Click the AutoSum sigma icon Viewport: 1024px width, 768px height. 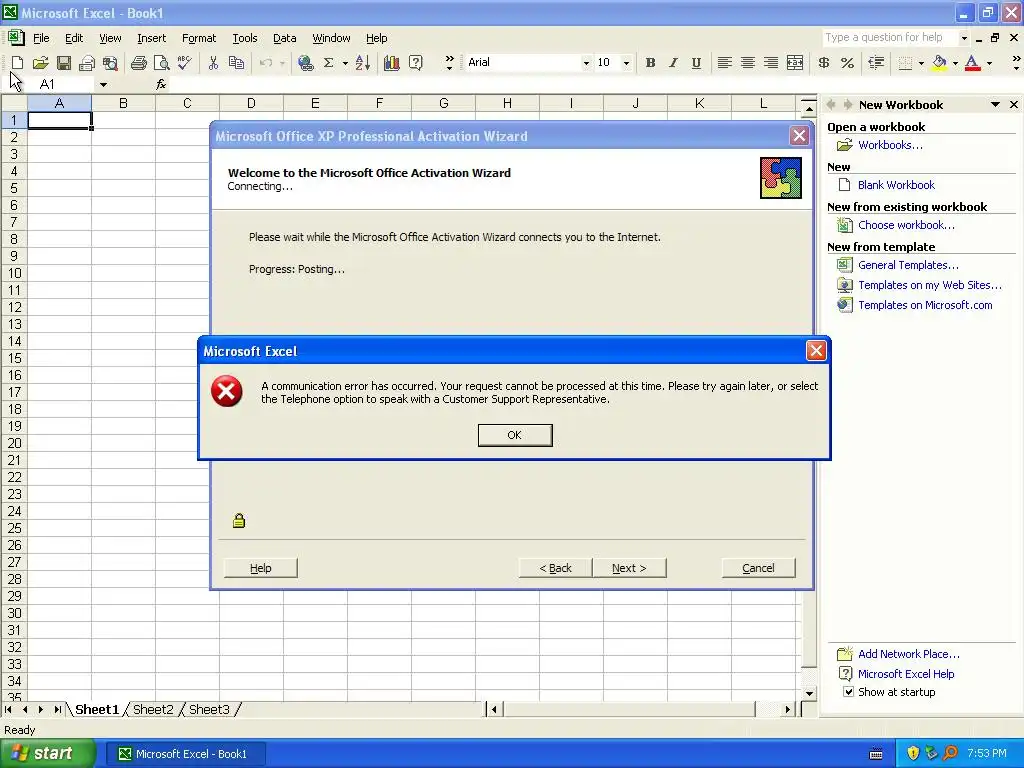coord(328,63)
